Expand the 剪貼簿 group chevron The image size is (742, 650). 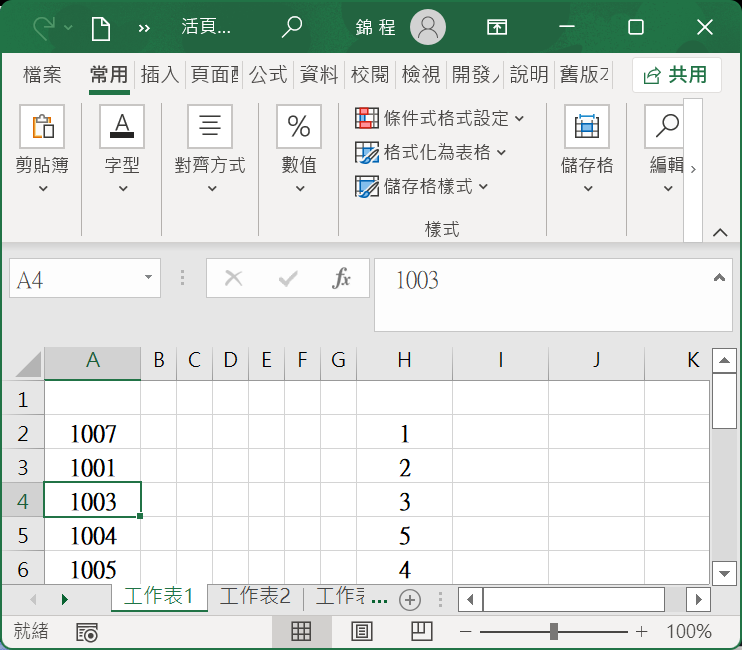coord(43,189)
